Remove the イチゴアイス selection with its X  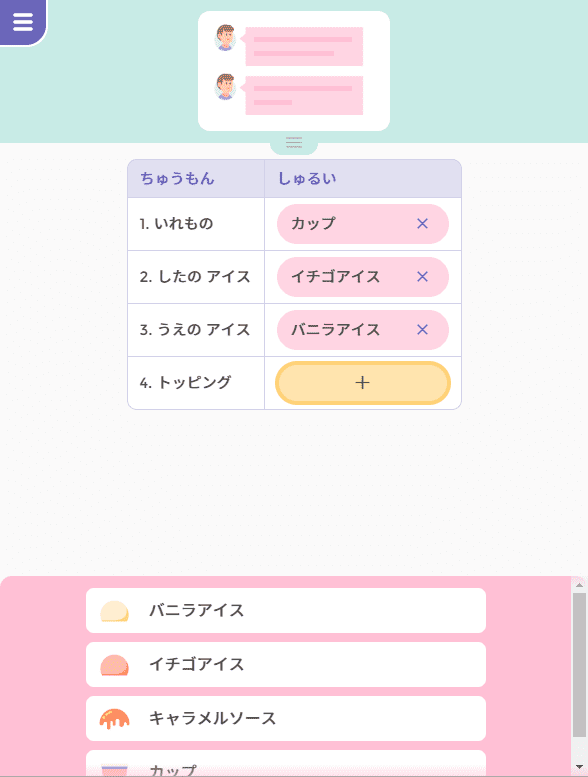[422, 277]
